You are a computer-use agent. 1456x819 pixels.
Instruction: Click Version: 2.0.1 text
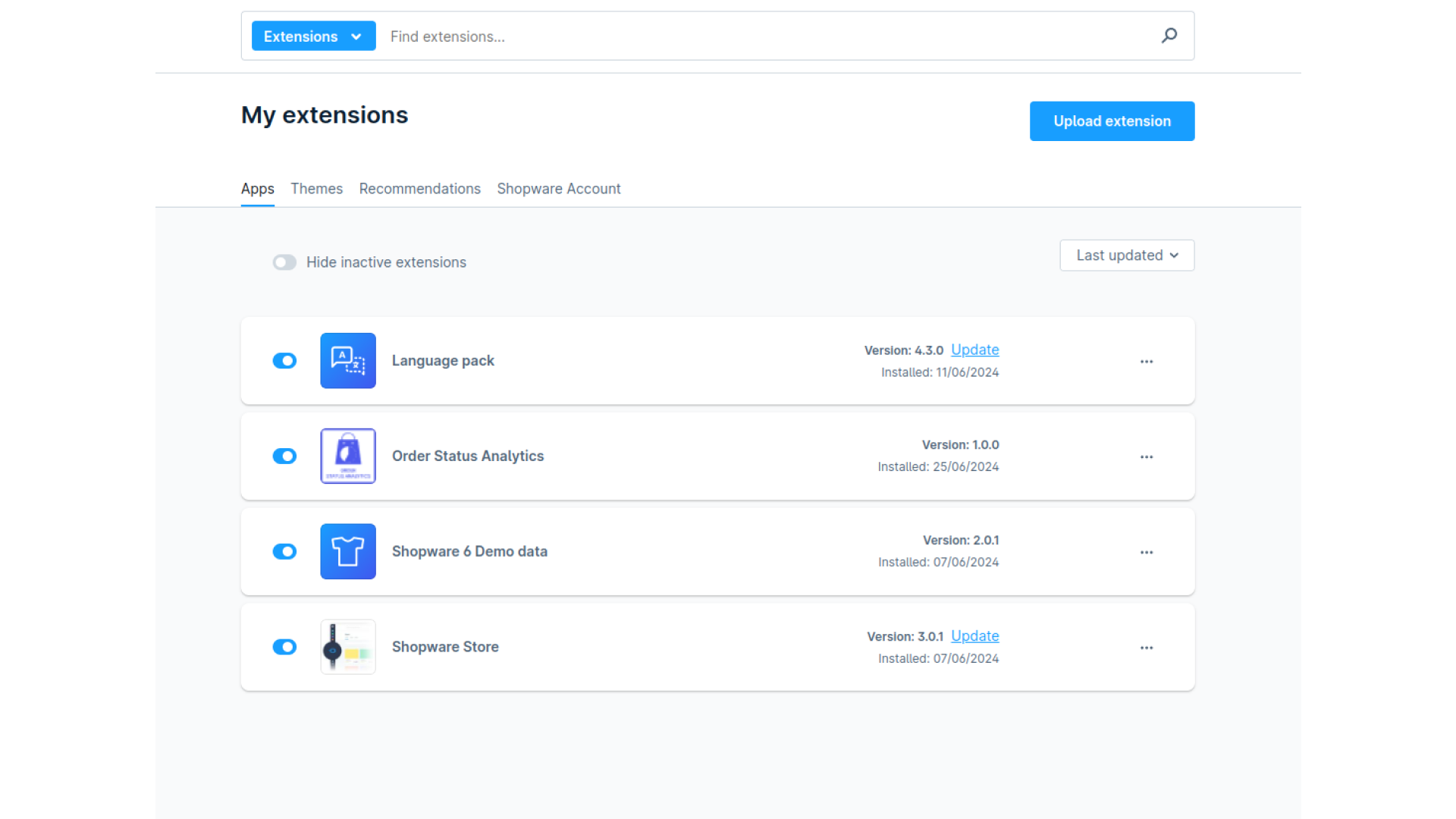click(961, 541)
